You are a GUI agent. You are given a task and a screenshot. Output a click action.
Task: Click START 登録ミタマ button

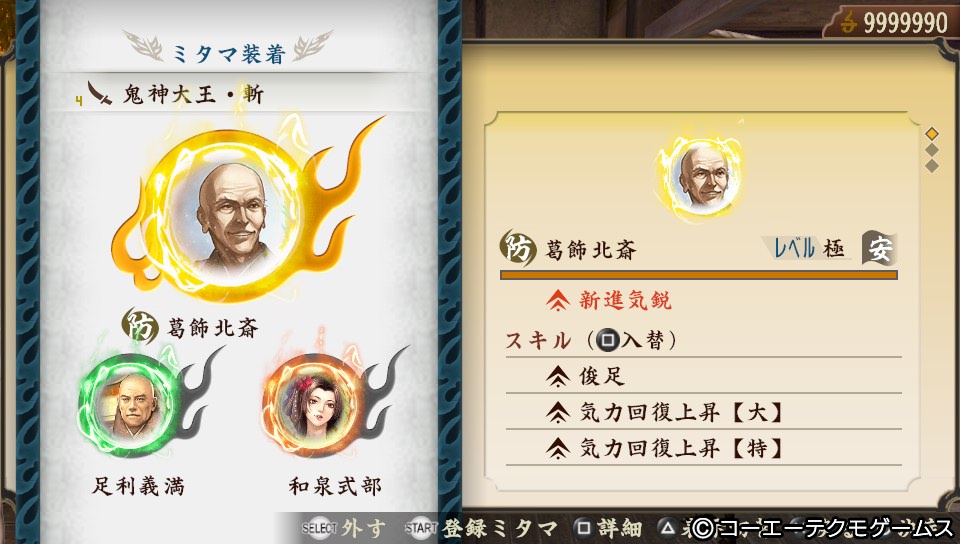tap(481, 528)
